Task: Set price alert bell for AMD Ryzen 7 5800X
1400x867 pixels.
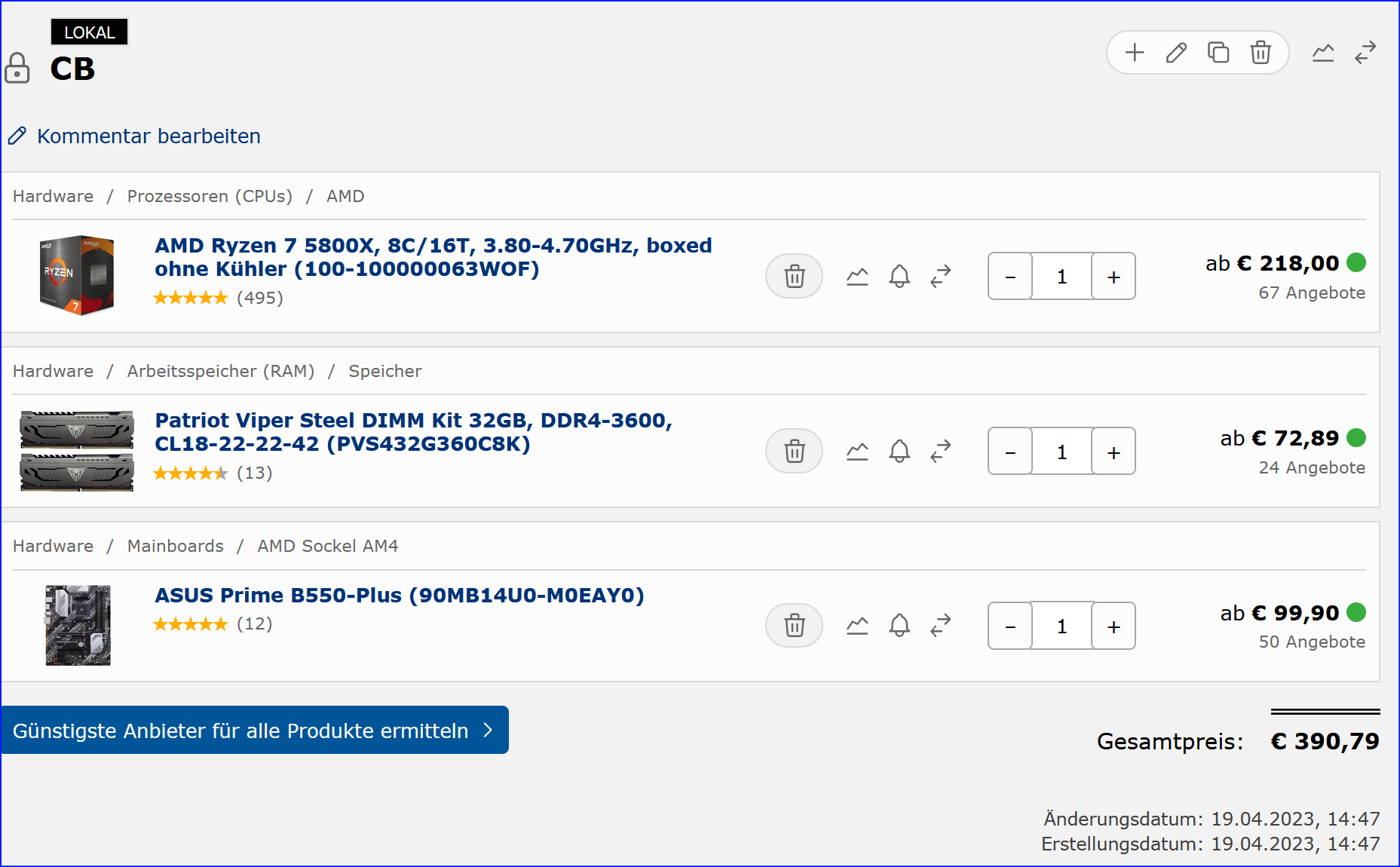Action: (899, 277)
